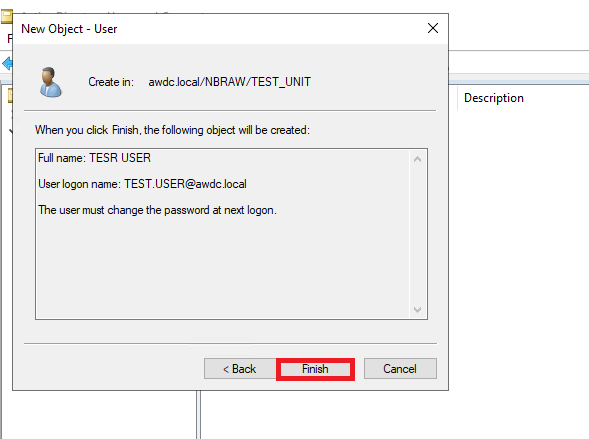The height and width of the screenshot is (439, 589).
Task: Click Finish to create the user
Action: pos(315,369)
